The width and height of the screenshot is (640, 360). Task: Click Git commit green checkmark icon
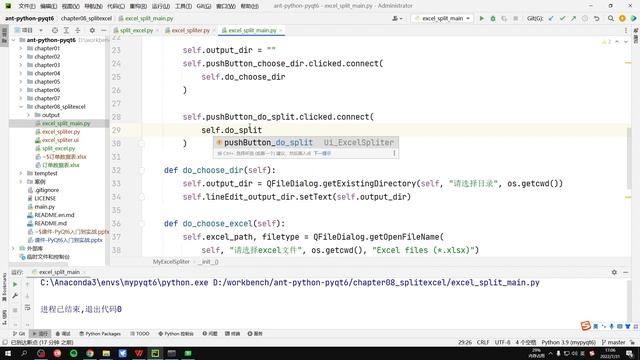click(562, 18)
